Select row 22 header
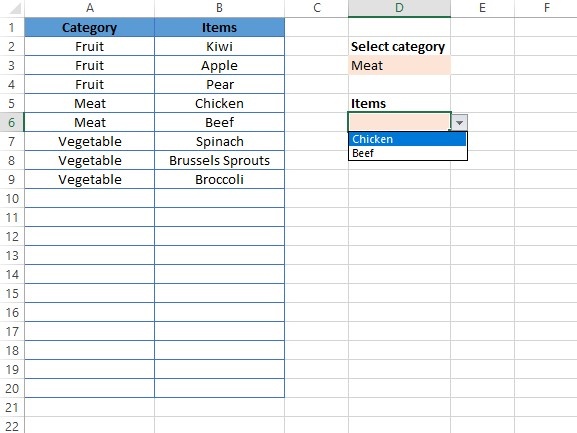The height and width of the screenshot is (433, 577). [12, 426]
